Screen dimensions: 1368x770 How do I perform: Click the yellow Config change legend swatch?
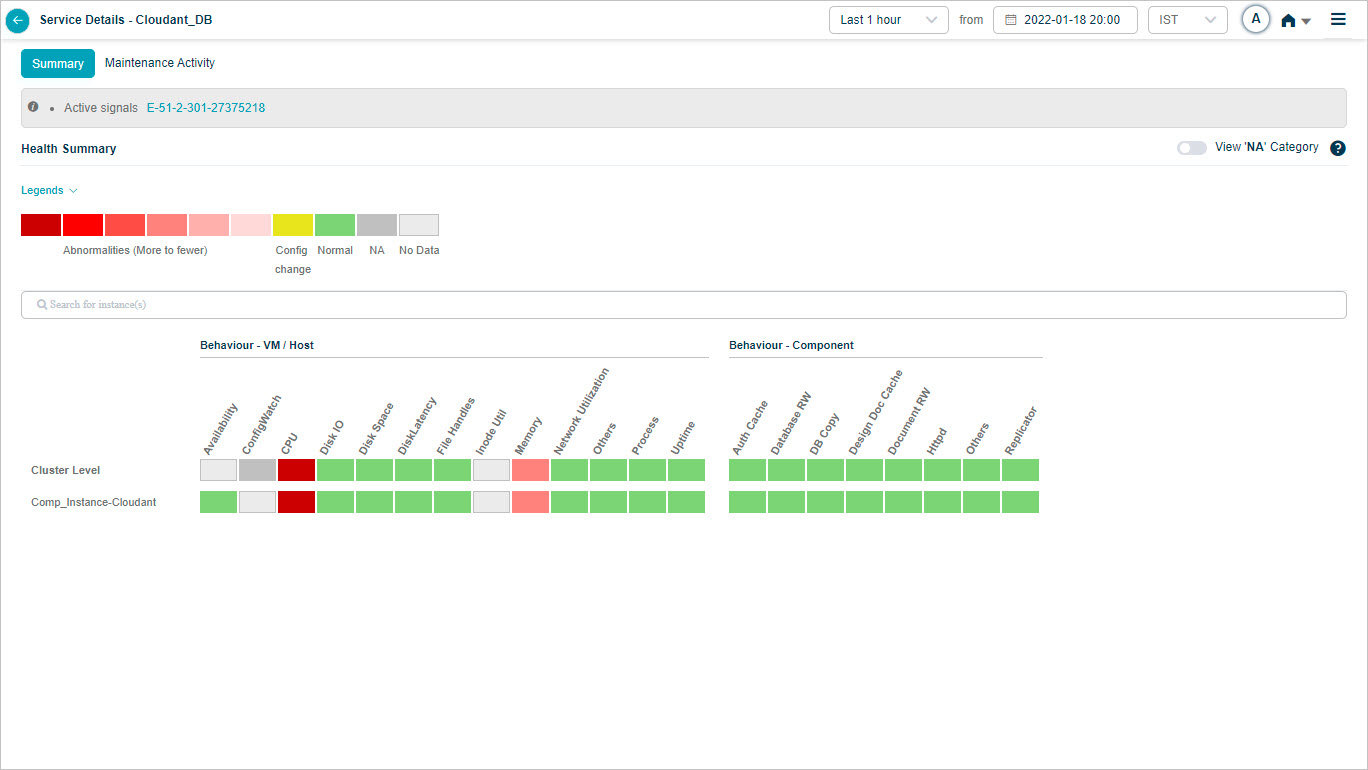point(293,225)
